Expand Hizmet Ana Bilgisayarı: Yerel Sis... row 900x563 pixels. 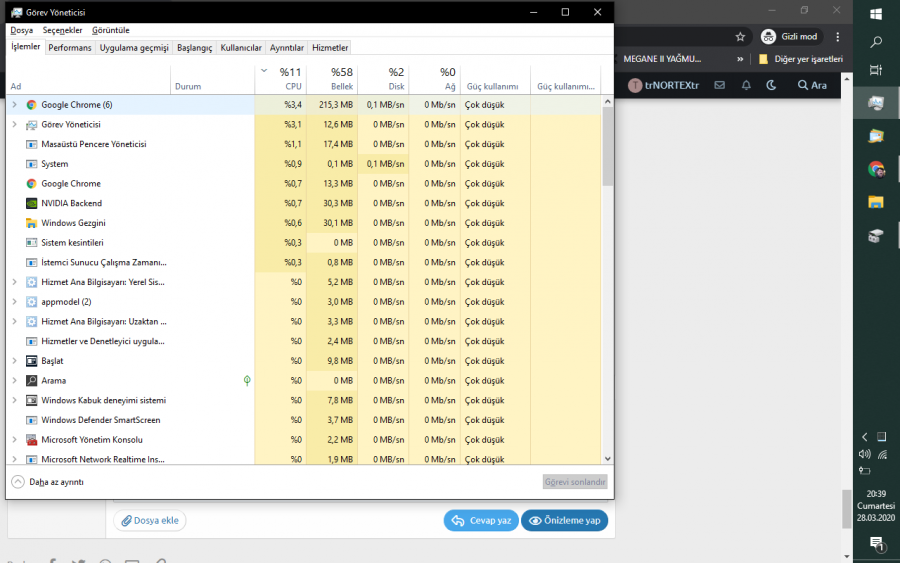pyautogui.click(x=14, y=282)
